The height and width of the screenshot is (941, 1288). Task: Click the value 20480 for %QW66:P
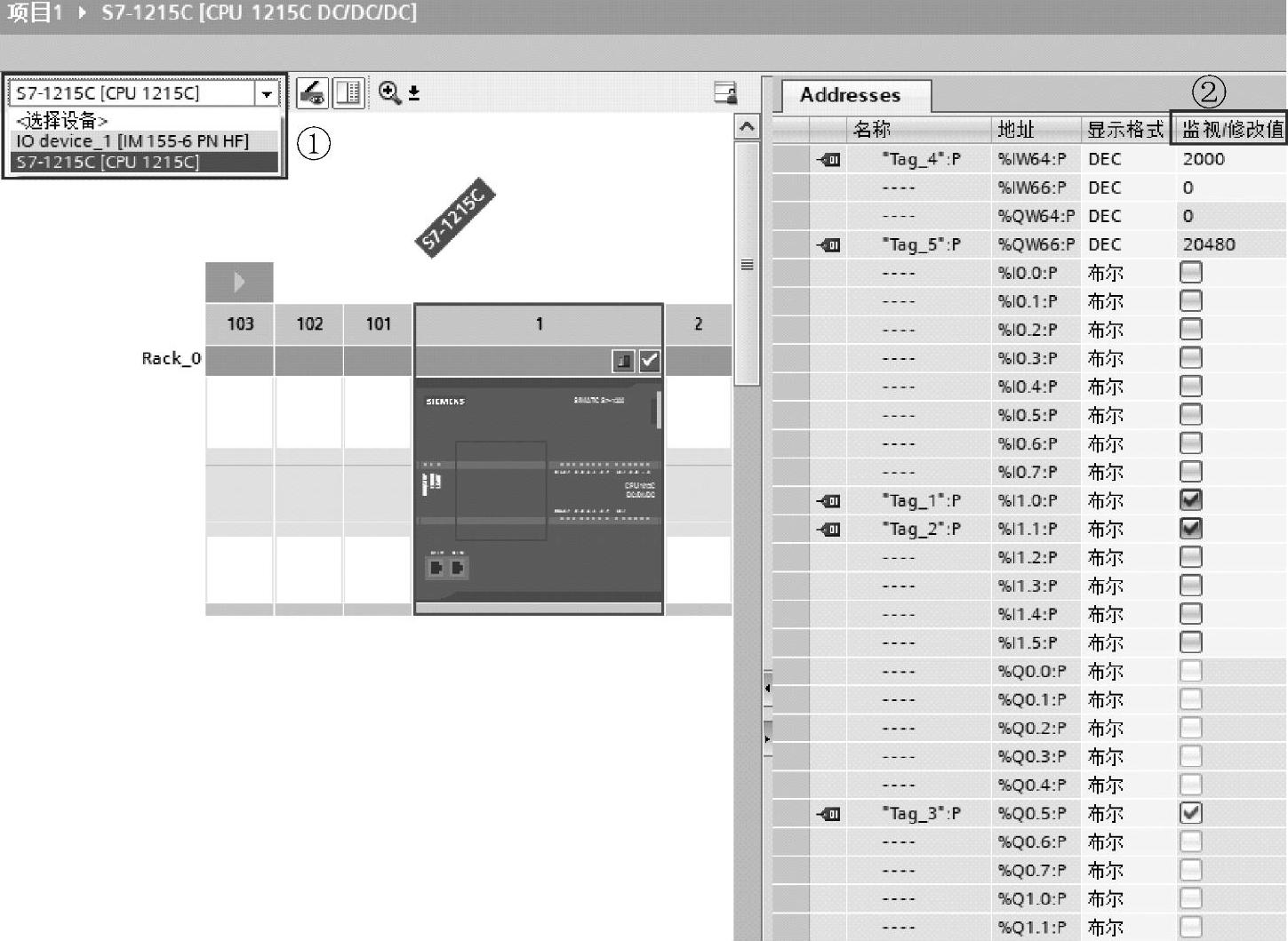1209,244
